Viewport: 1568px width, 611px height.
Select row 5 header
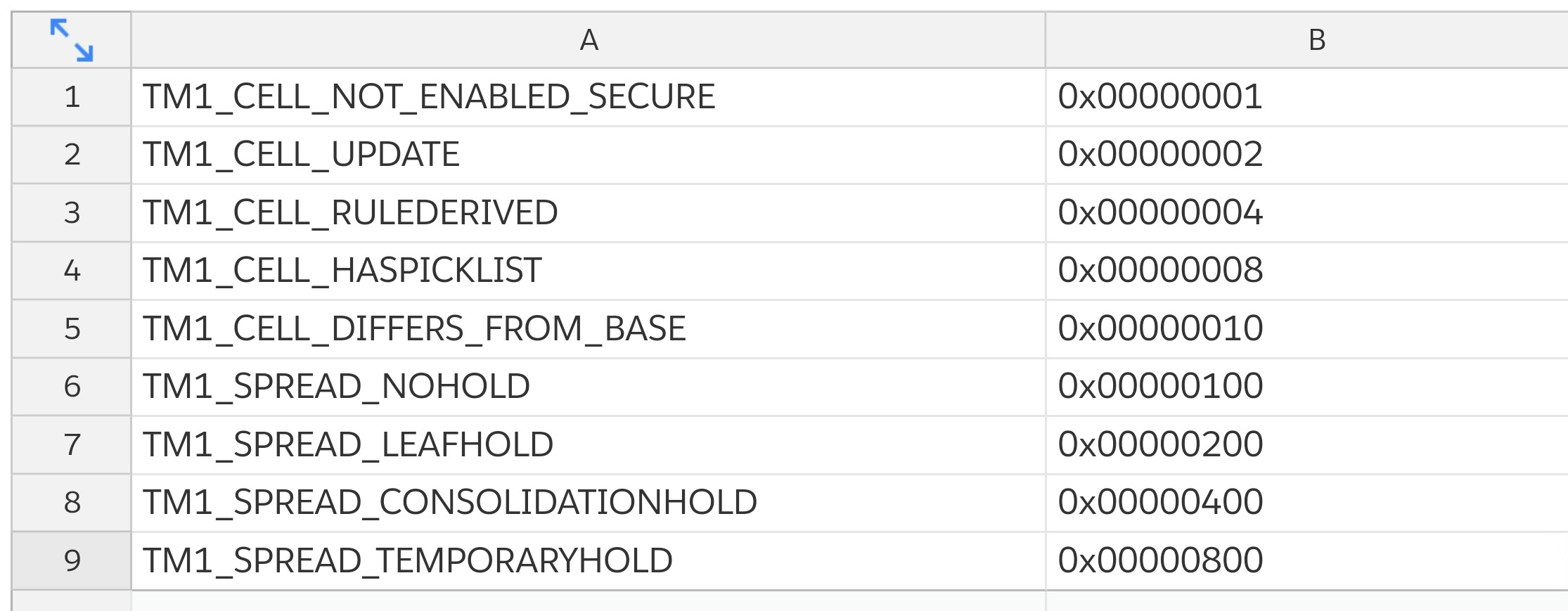point(72,329)
